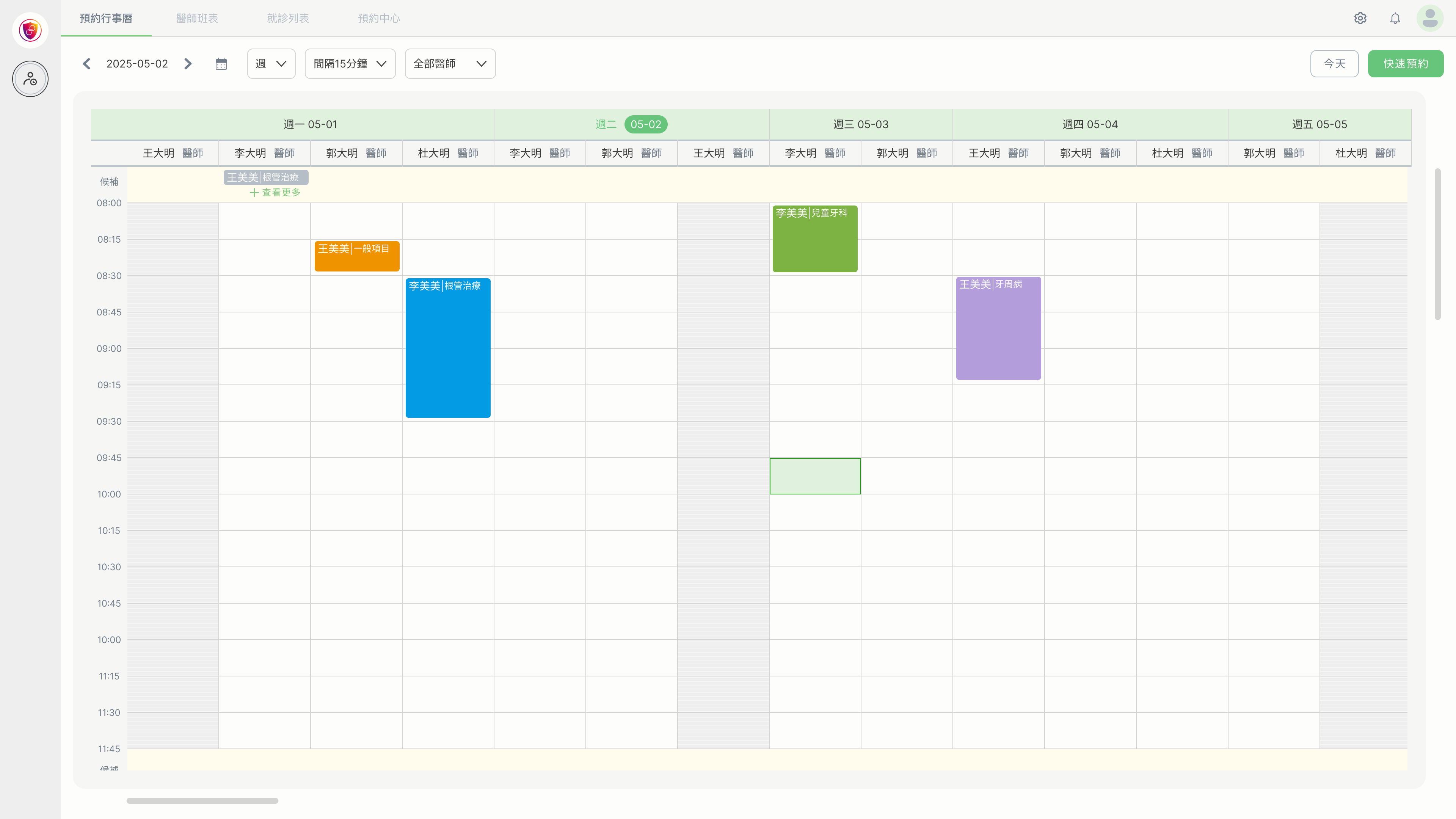This screenshot has width=1456, height=819.
Task: Go to the previous week with the left arrow
Action: (x=86, y=64)
